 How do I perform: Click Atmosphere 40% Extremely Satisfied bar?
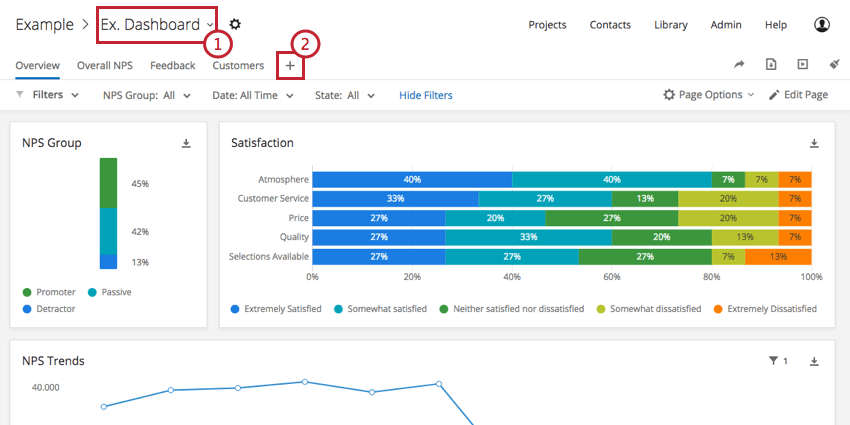(x=412, y=179)
